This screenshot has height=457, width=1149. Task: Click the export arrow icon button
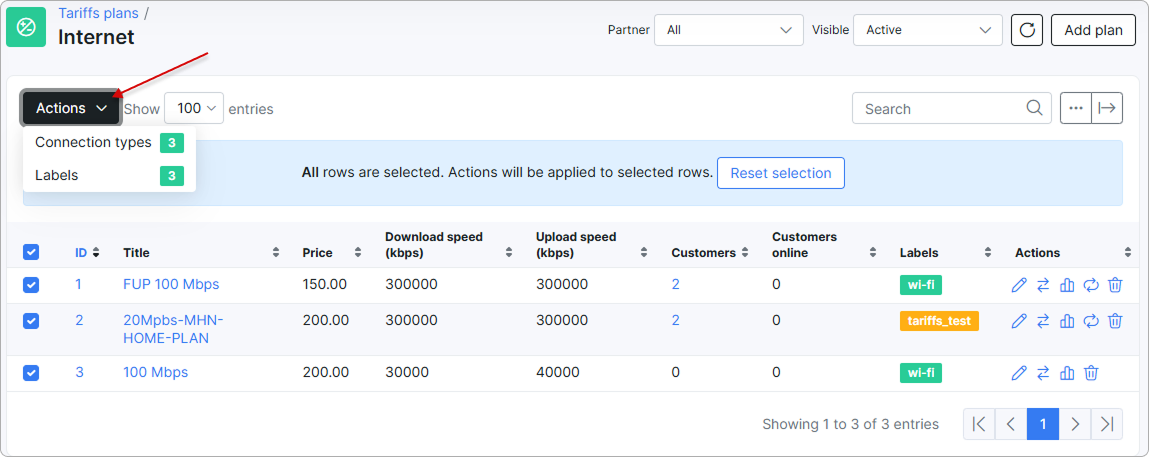(x=1106, y=108)
